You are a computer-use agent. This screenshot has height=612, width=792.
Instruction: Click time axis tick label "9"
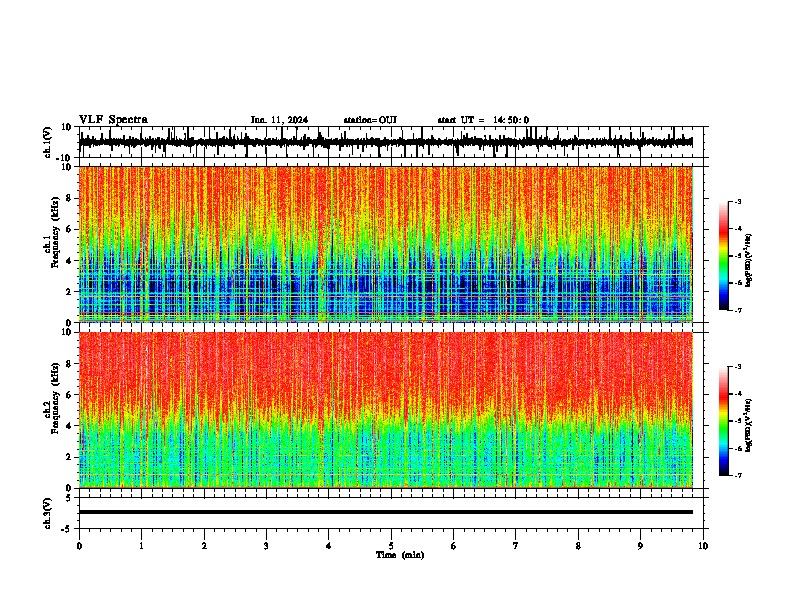(x=640, y=546)
